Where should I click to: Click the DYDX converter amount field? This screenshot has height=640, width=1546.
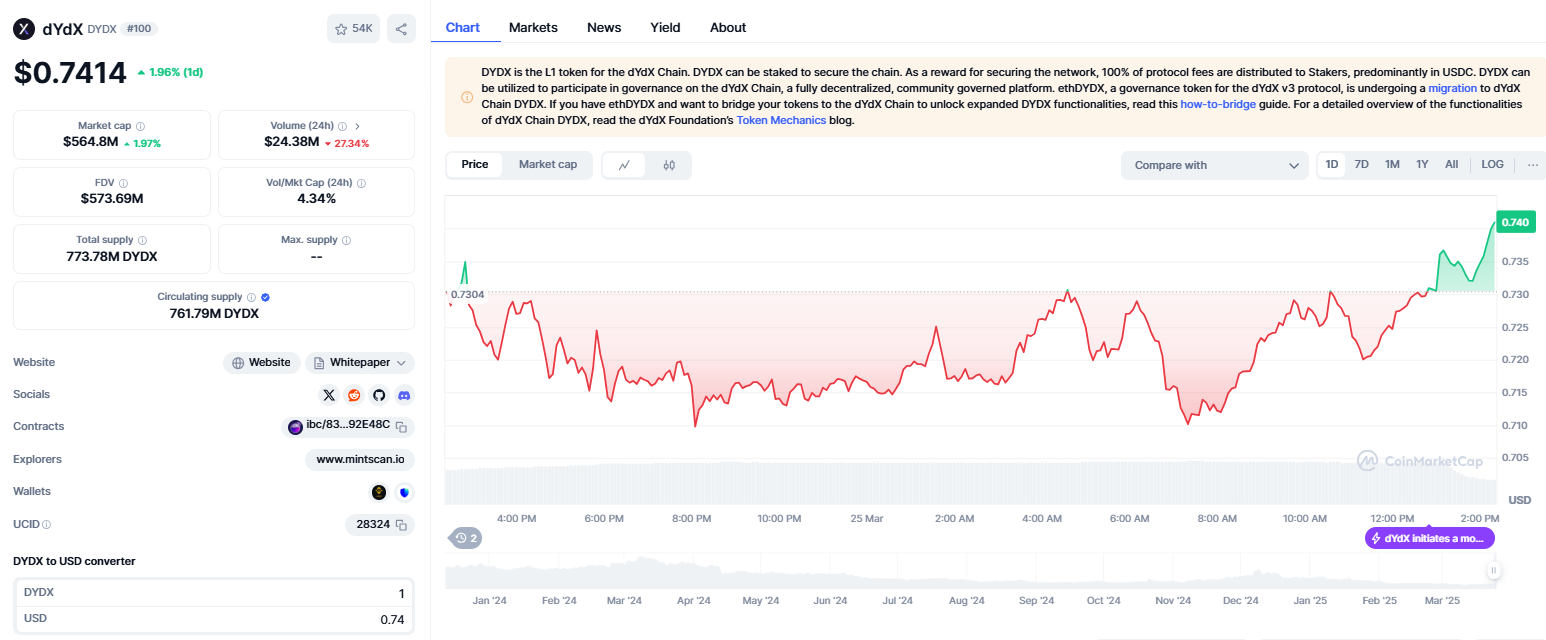212,593
